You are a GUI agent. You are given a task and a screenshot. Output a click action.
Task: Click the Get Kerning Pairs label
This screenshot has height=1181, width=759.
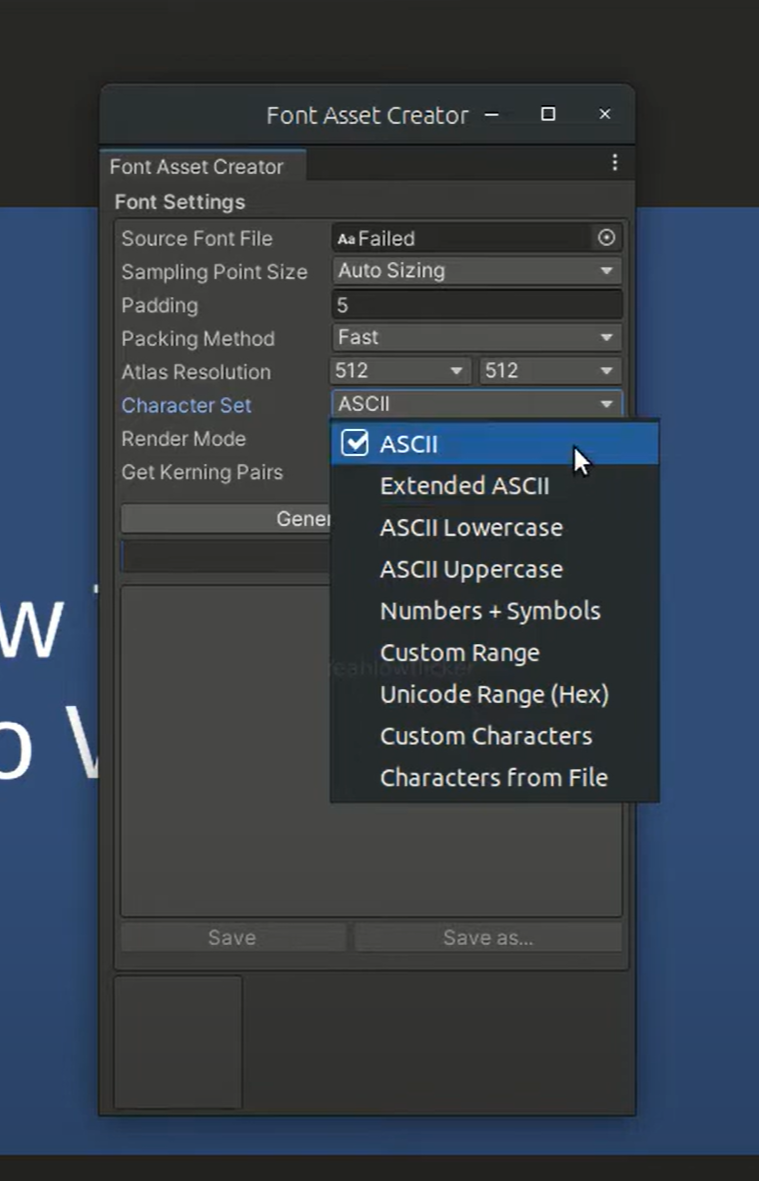[202, 472]
